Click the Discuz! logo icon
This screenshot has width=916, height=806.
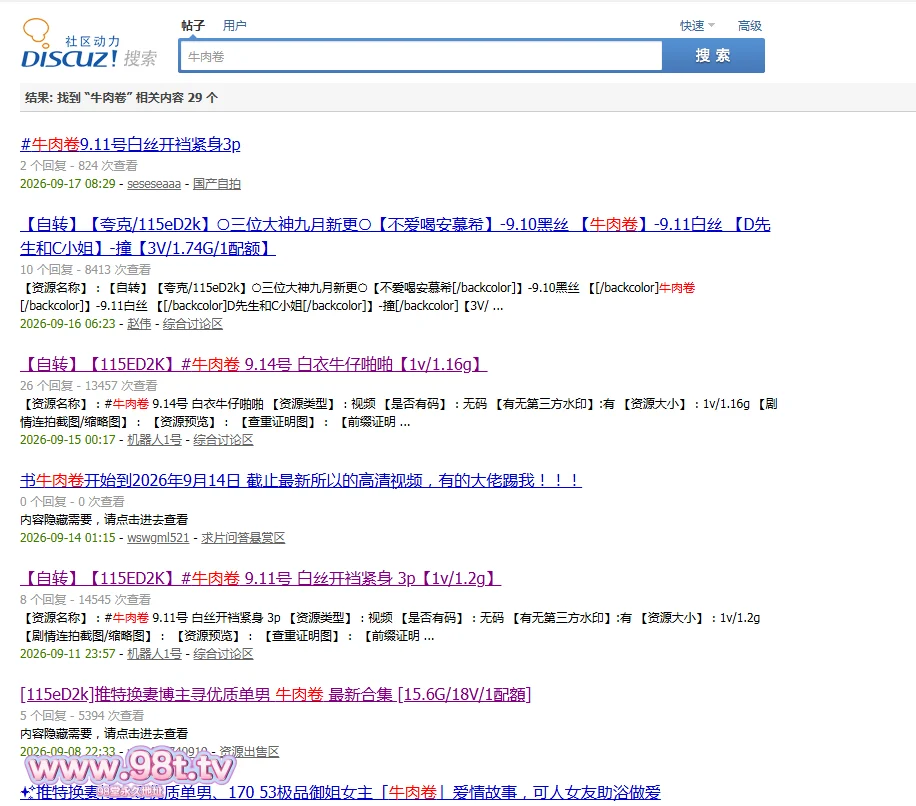(x=89, y=44)
